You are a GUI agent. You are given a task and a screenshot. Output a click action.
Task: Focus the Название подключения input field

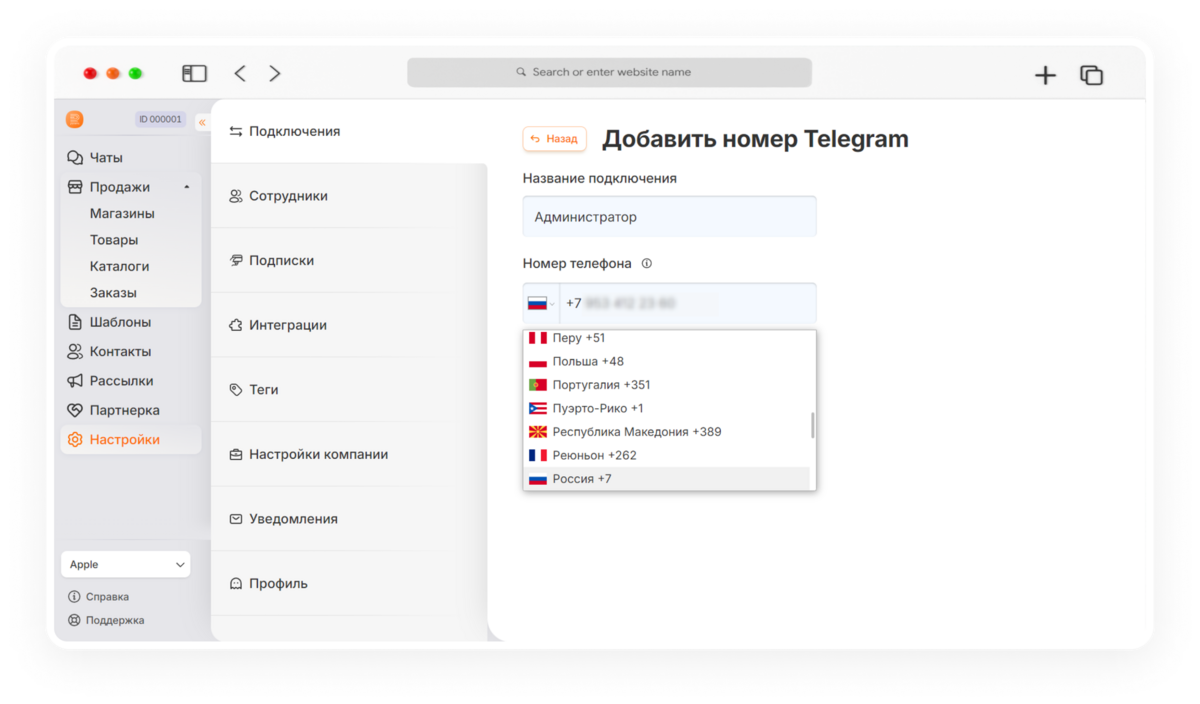point(669,217)
